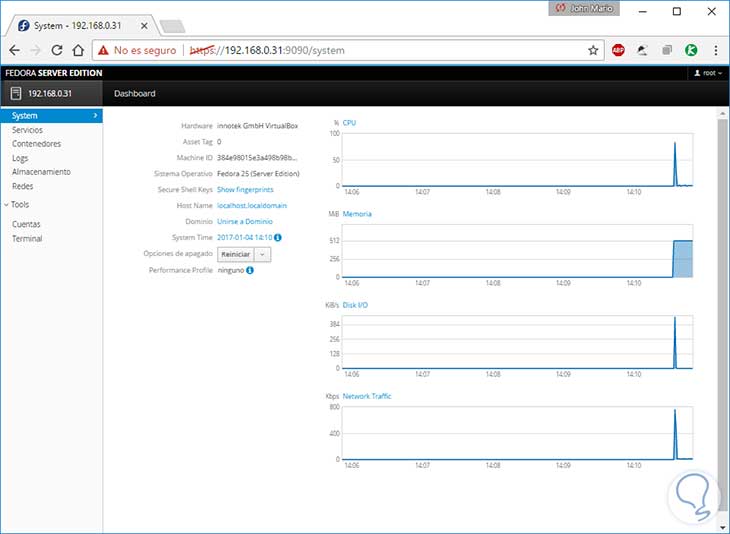Click the CPU usage spike on graph
730x534 pixels.
(x=675, y=164)
